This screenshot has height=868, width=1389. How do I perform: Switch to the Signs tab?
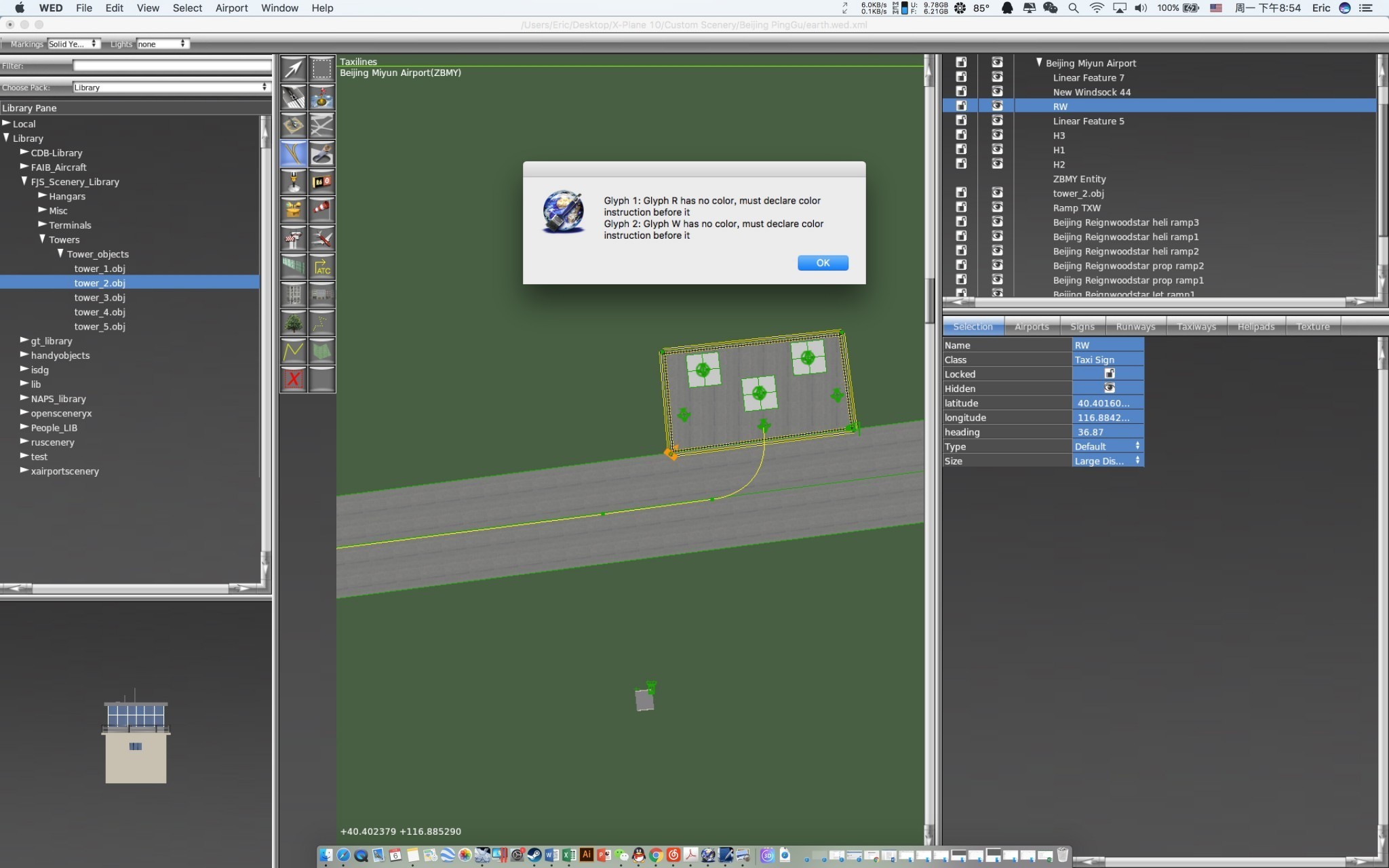[x=1082, y=327]
